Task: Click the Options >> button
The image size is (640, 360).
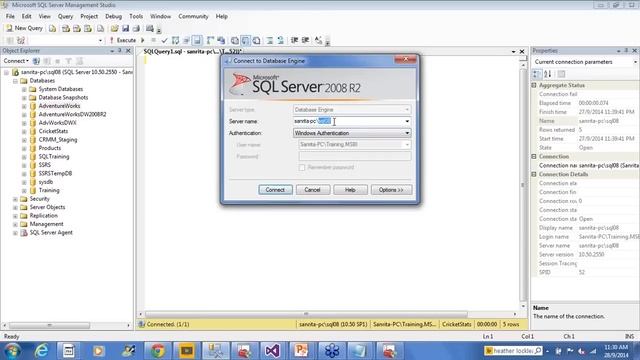Action: coord(391,190)
